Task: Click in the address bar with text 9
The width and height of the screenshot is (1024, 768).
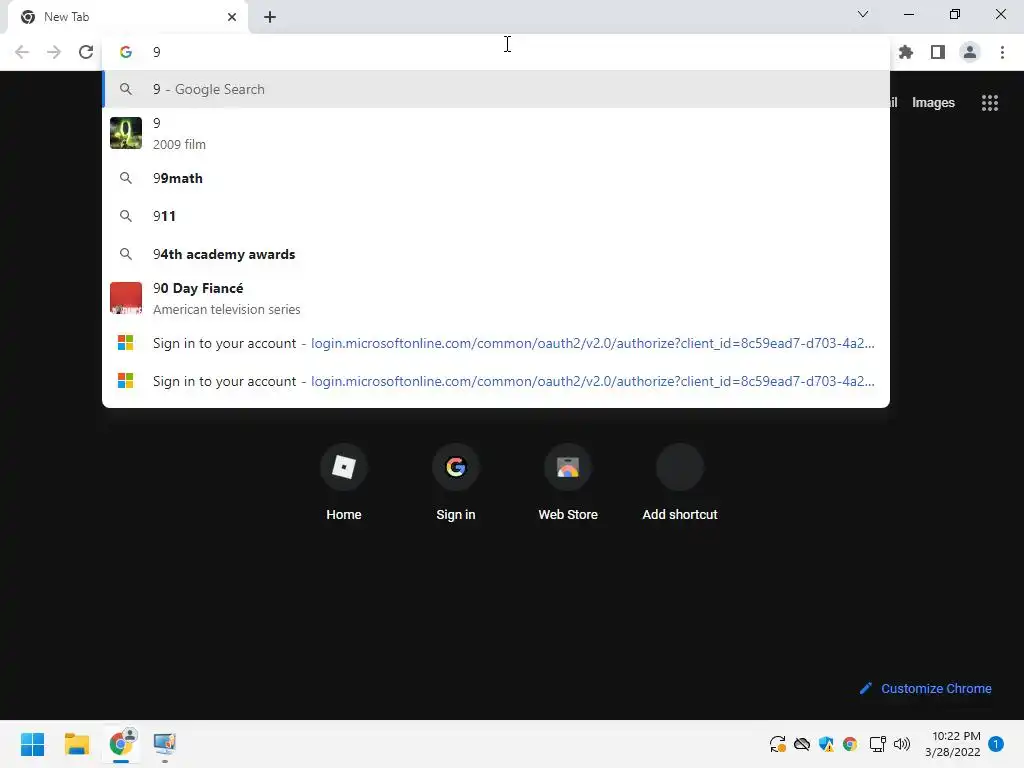Action: point(496,52)
